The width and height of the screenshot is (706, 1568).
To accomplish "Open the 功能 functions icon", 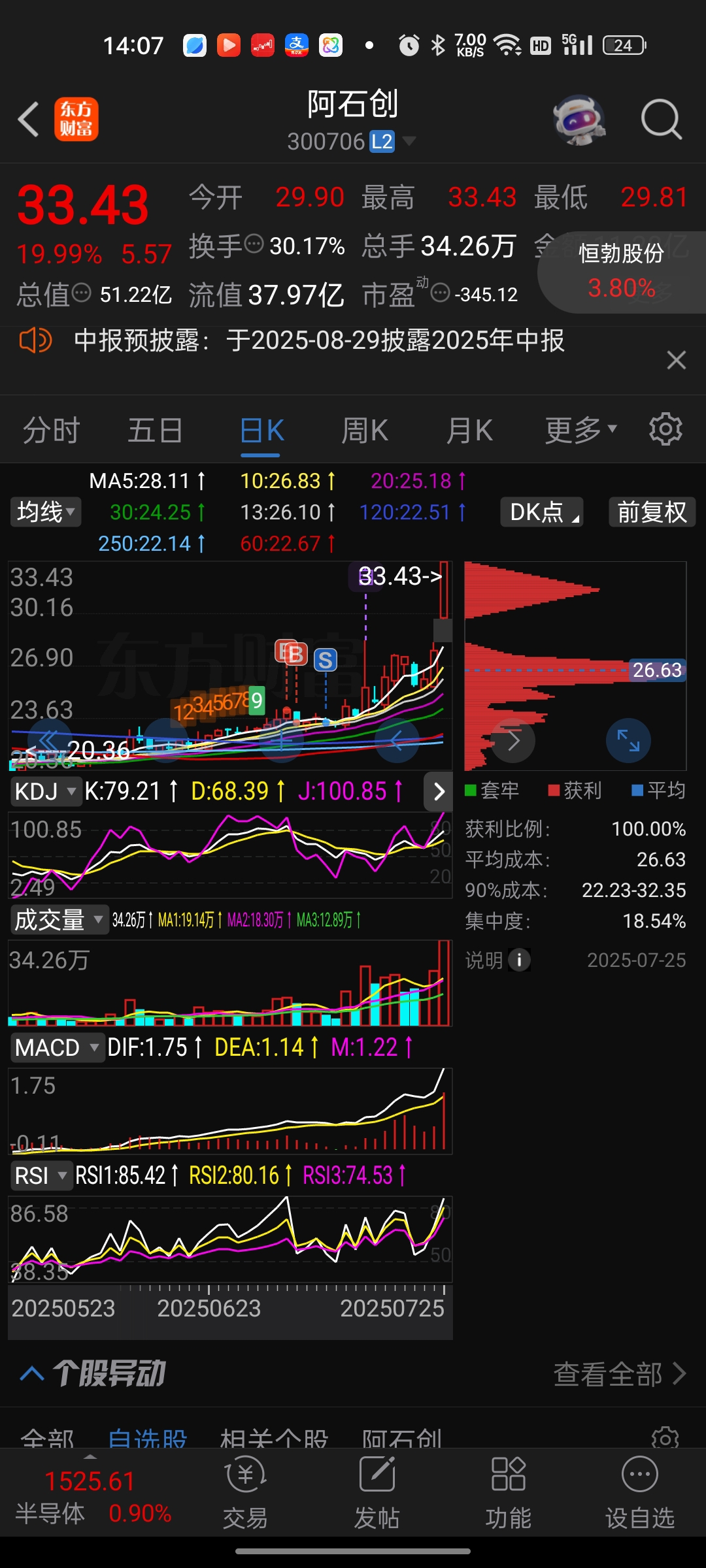I will tap(508, 1493).
